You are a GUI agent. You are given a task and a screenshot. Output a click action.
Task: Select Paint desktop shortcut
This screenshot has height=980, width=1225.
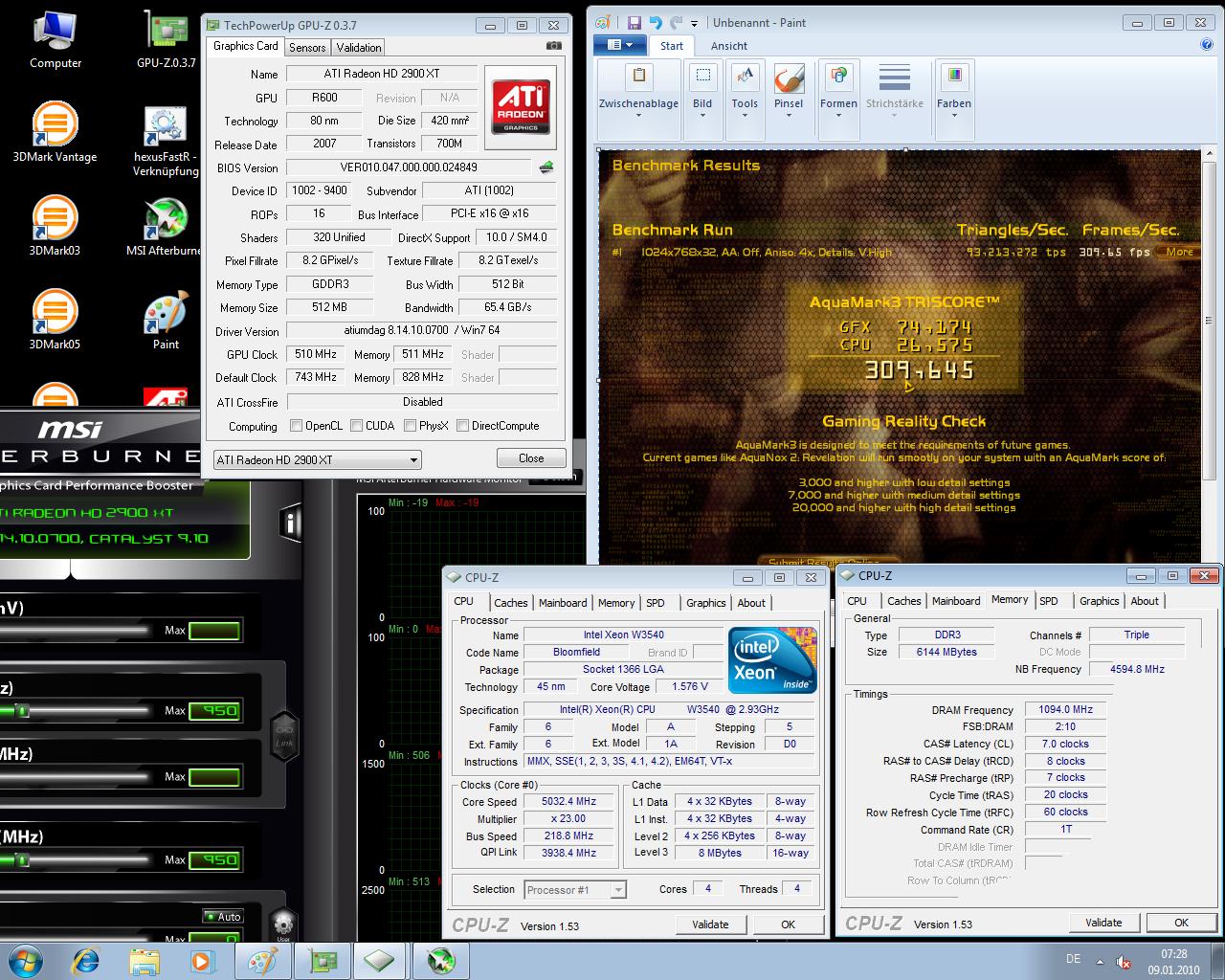pos(166,322)
